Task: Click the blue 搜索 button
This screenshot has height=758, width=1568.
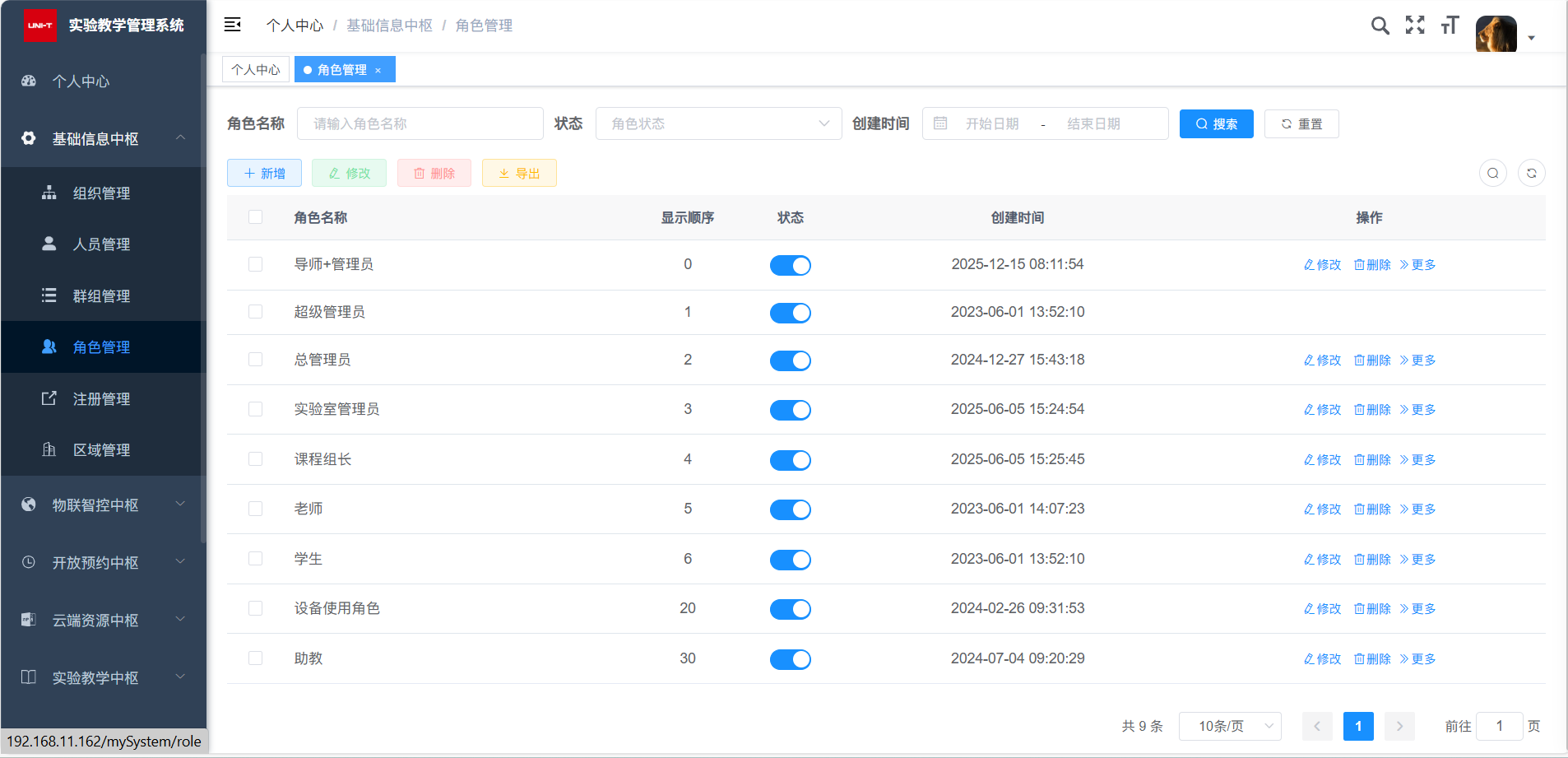Action: tap(1216, 123)
